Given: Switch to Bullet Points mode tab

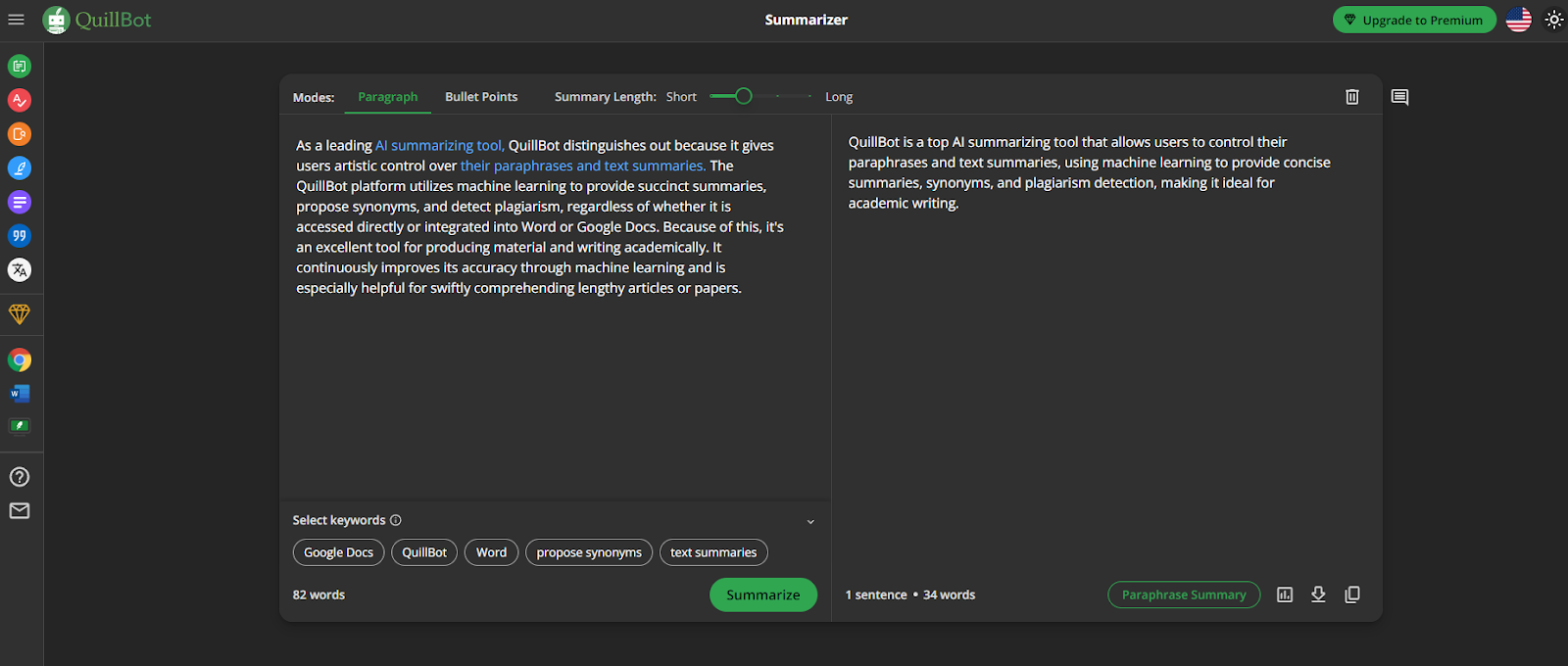Looking at the screenshot, I should pyautogui.click(x=481, y=97).
